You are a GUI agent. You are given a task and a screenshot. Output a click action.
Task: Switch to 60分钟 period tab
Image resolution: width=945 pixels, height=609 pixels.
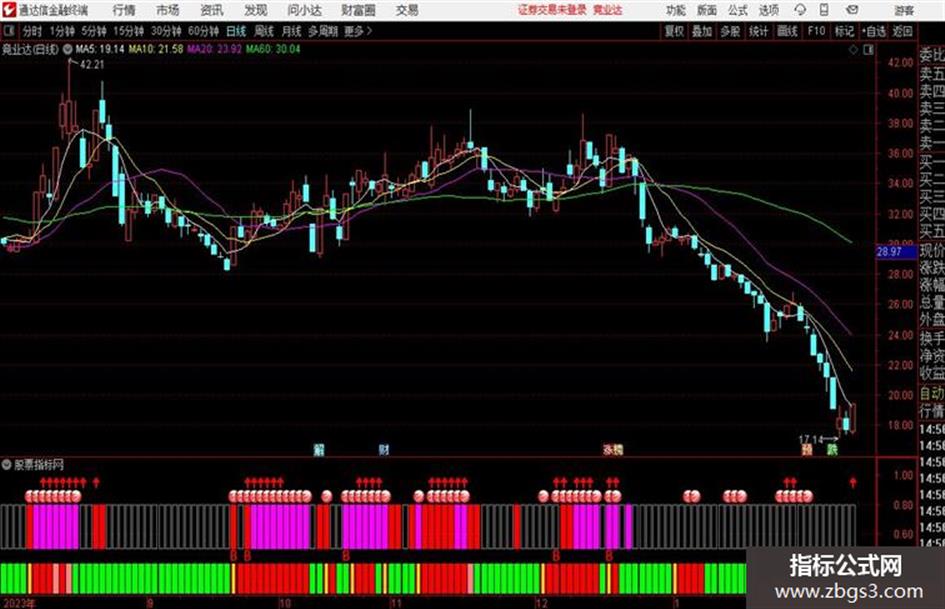[x=203, y=31]
